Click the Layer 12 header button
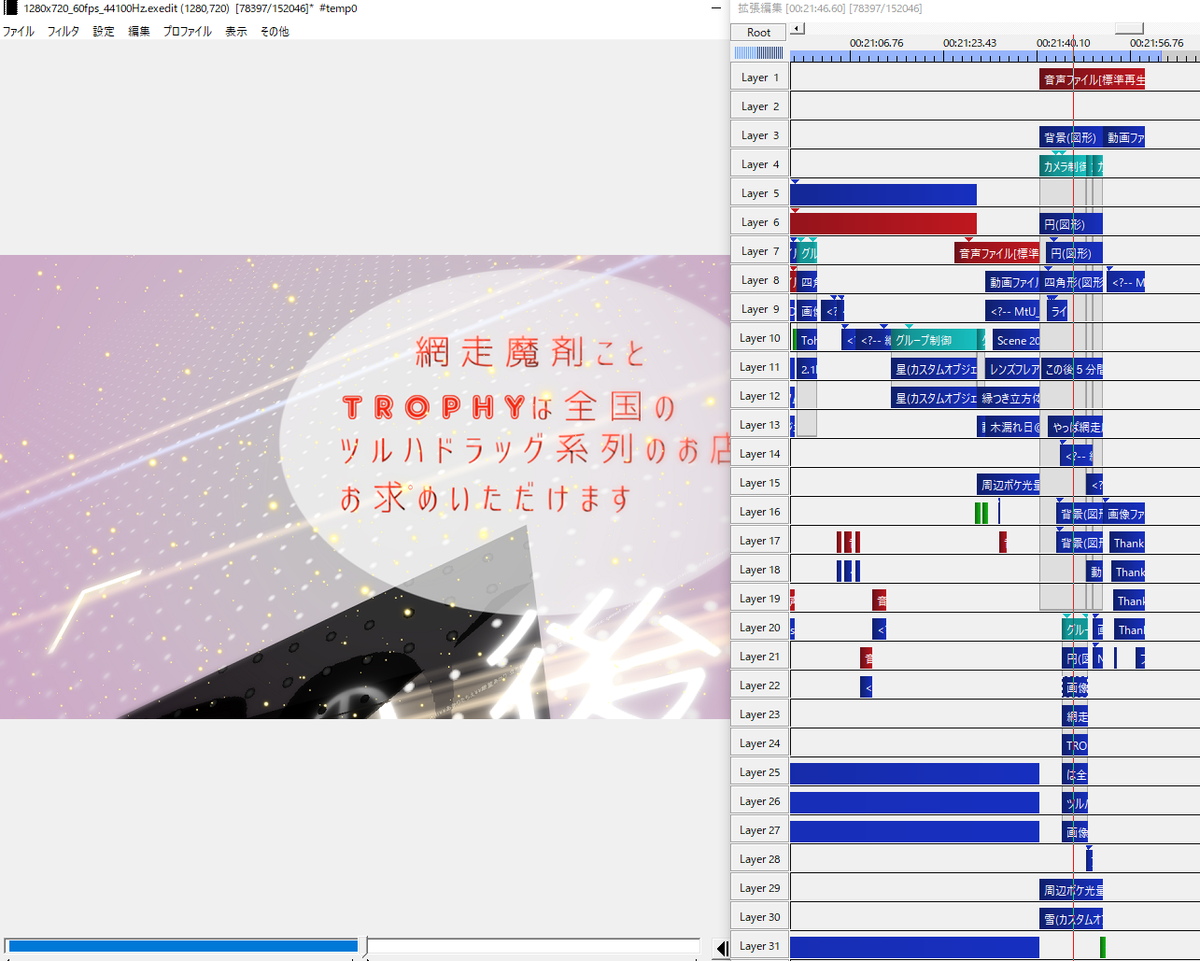 (760, 396)
